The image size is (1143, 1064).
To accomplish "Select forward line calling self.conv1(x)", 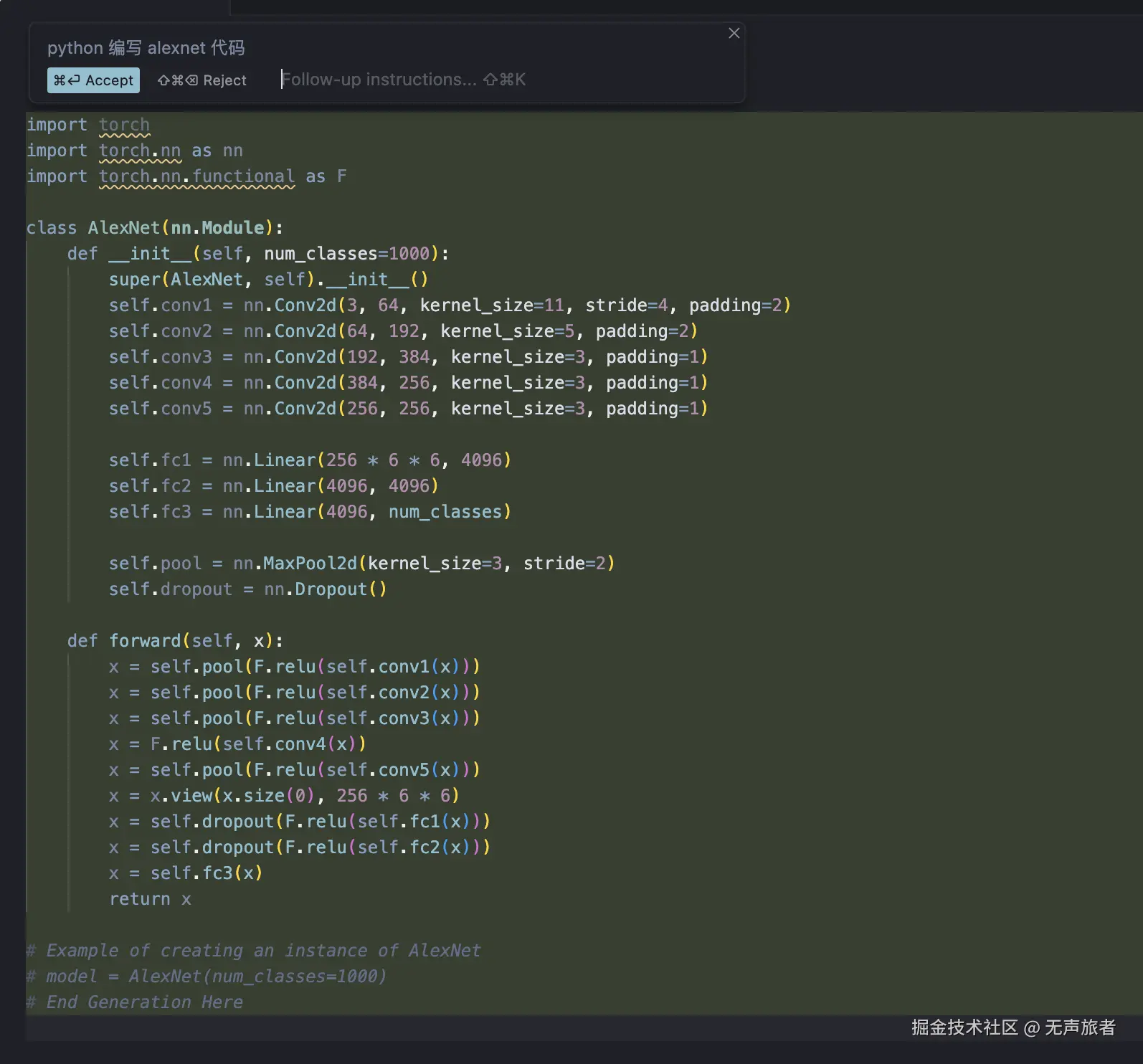I will (x=295, y=667).
